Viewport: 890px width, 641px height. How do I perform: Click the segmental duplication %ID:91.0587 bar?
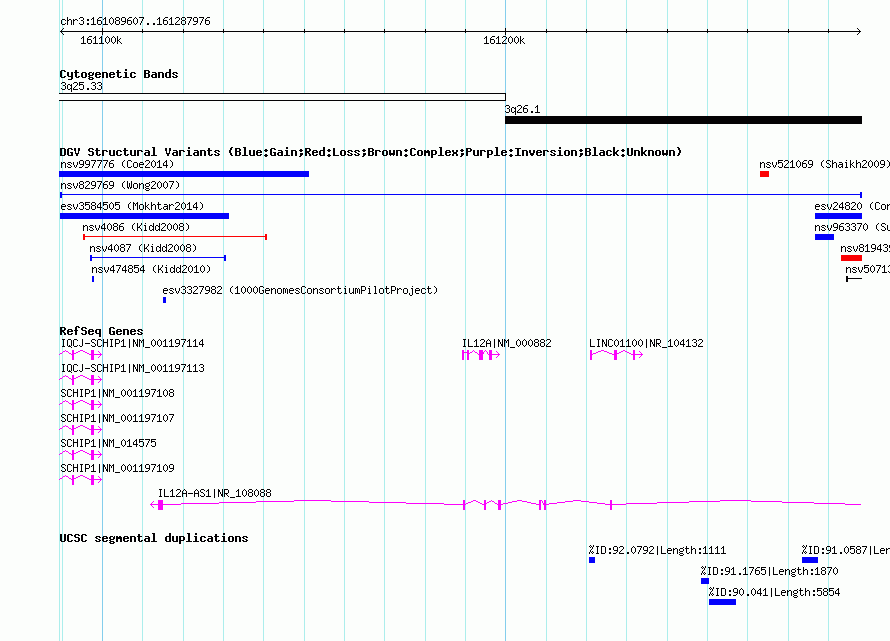click(x=810, y=560)
